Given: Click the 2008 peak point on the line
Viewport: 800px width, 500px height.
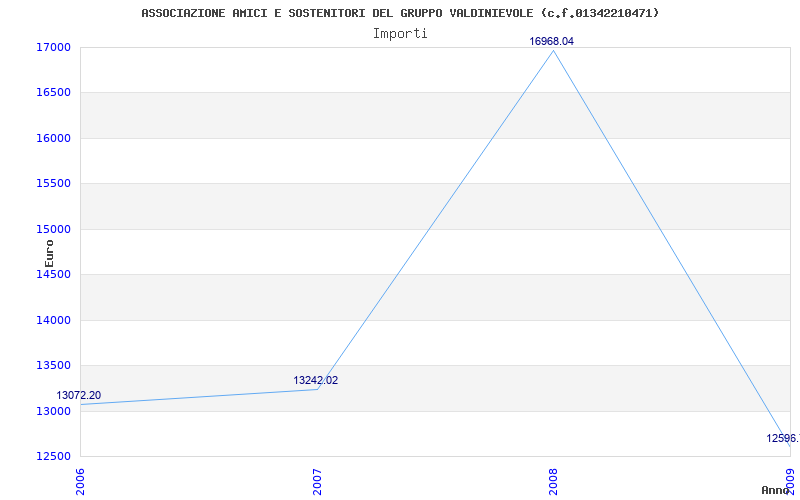Looking at the screenshot, I should [x=554, y=50].
